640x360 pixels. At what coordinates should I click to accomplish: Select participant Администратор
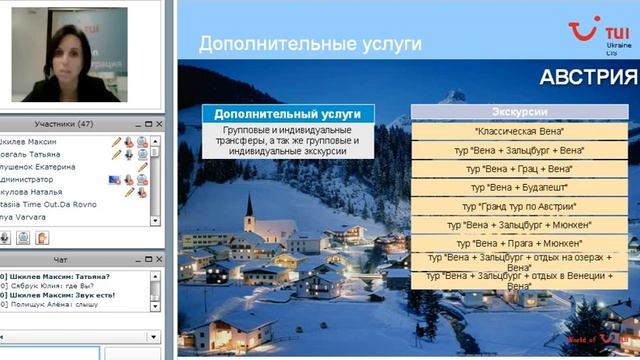pyautogui.click(x=27, y=180)
